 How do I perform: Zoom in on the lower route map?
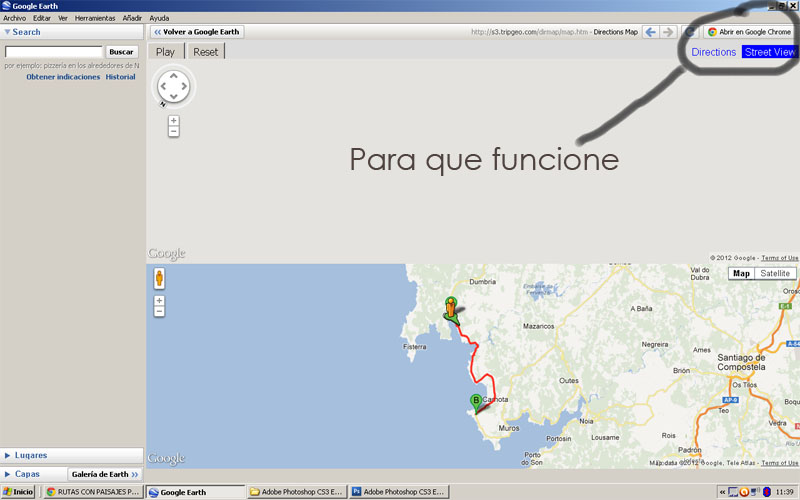click(x=159, y=300)
